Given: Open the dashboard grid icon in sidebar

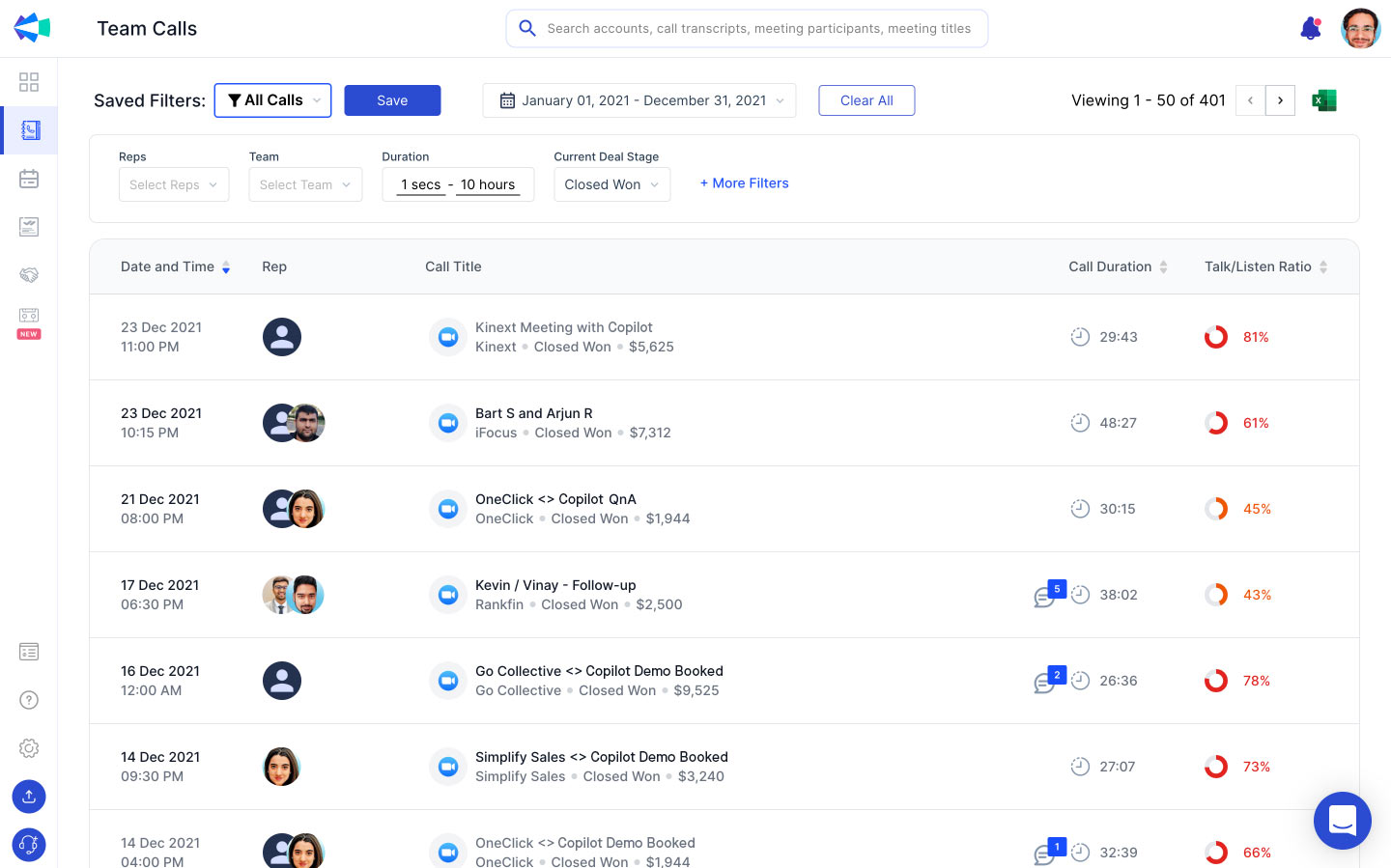Looking at the screenshot, I should [29, 82].
